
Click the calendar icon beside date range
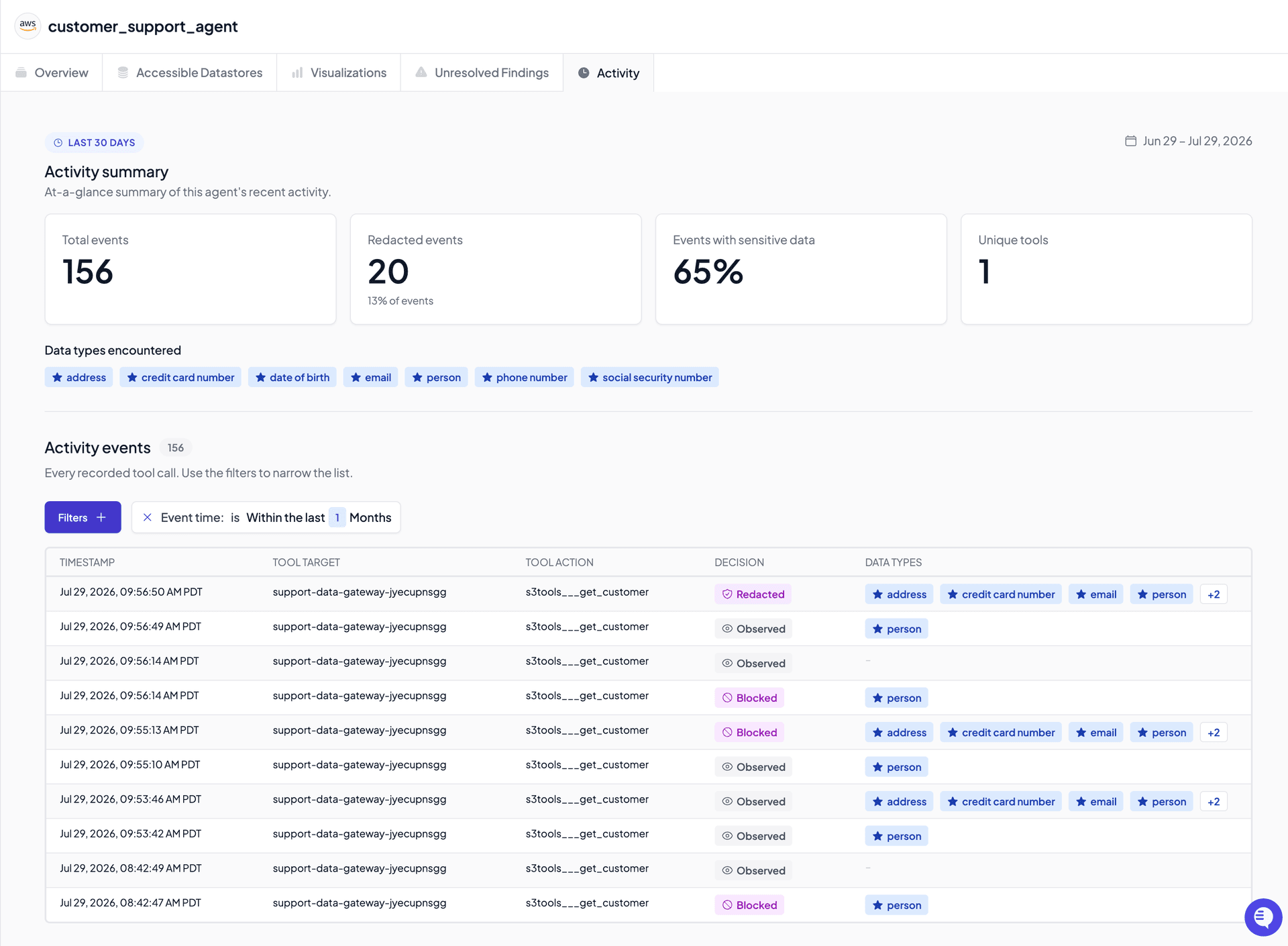1130,141
